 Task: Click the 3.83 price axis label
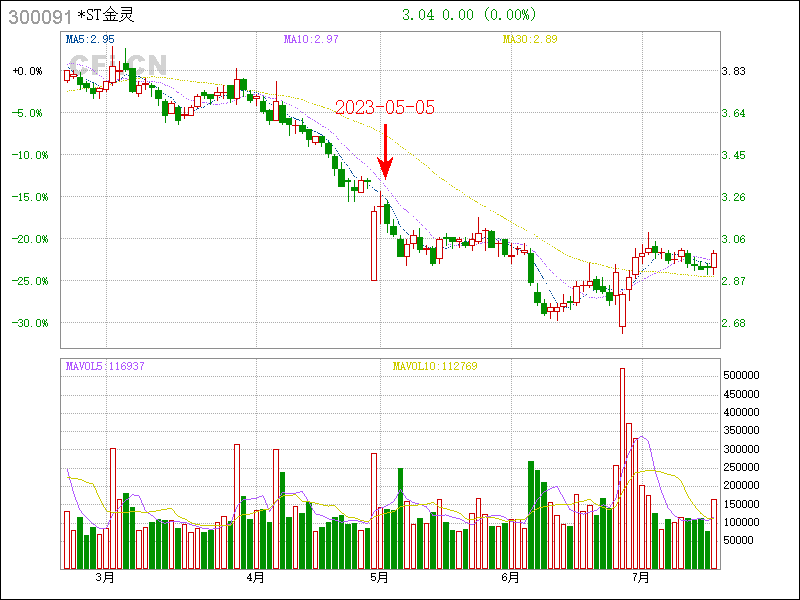(x=734, y=71)
